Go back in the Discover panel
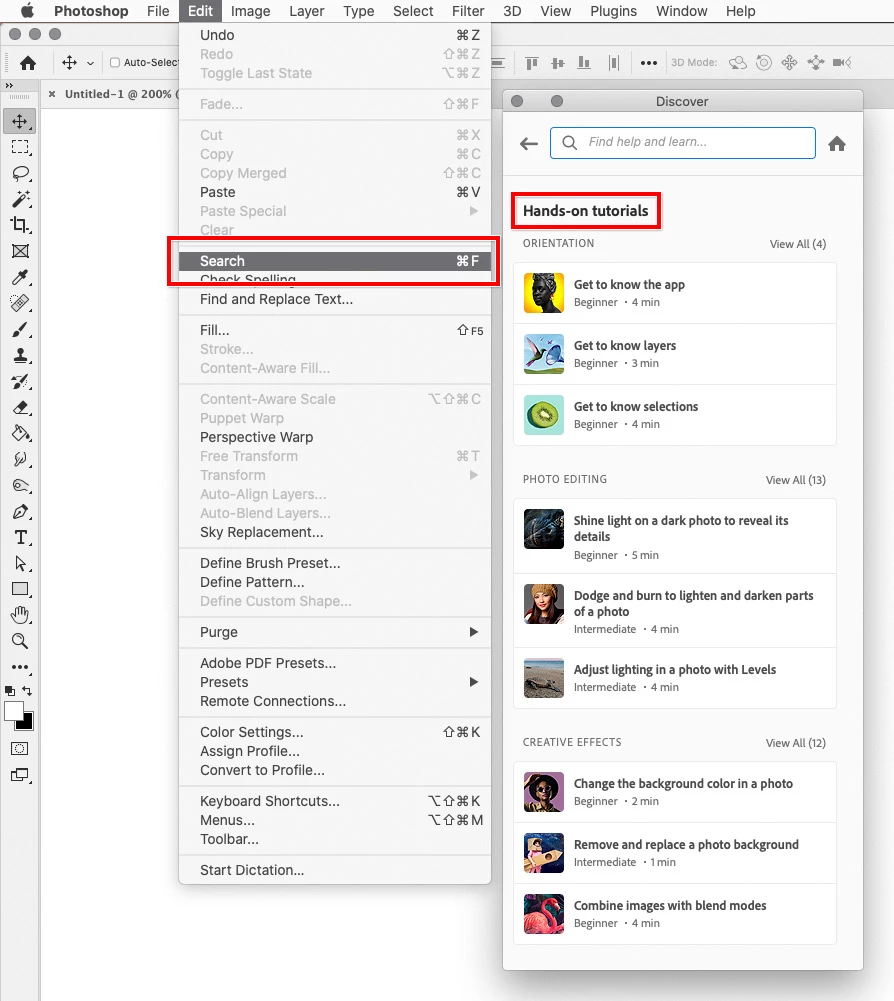This screenshot has width=894, height=1001. [529, 144]
